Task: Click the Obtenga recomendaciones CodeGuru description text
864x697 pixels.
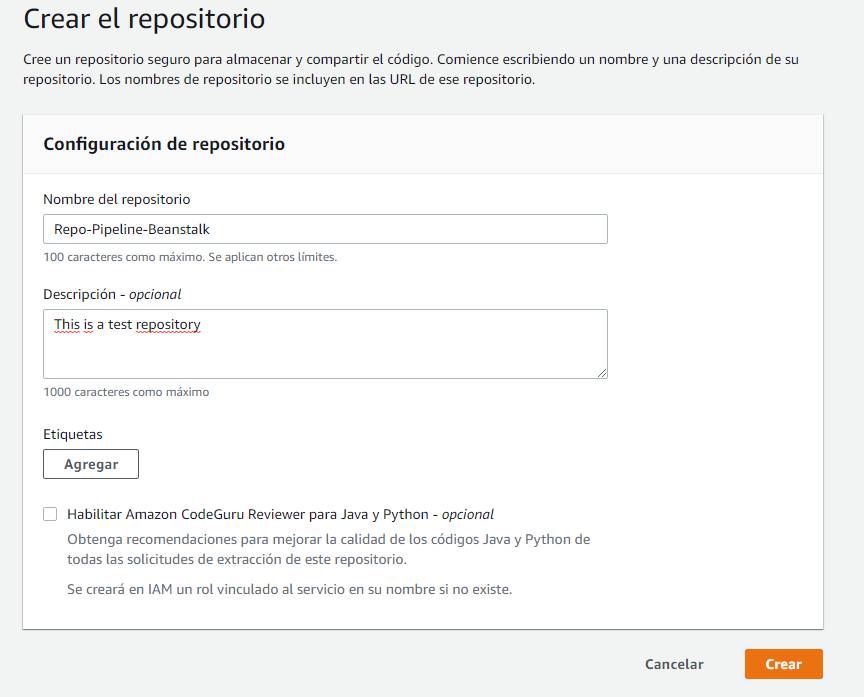Action: click(x=328, y=549)
